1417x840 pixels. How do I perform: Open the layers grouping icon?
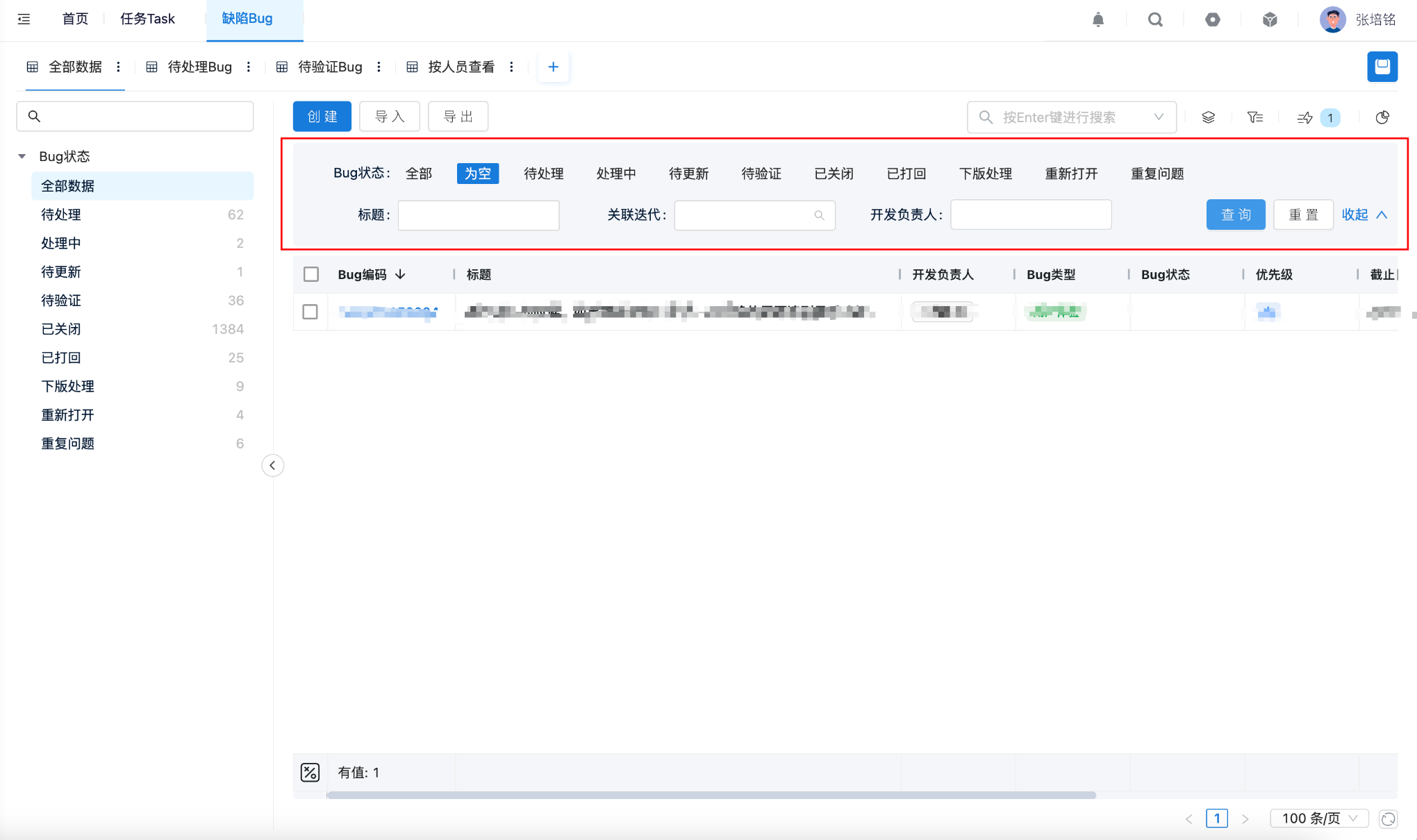(x=1209, y=117)
